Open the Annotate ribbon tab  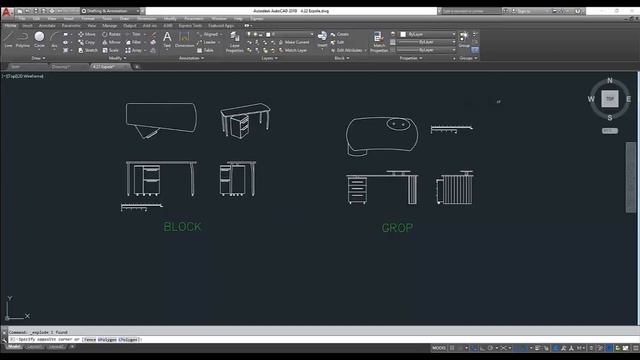(47, 25)
